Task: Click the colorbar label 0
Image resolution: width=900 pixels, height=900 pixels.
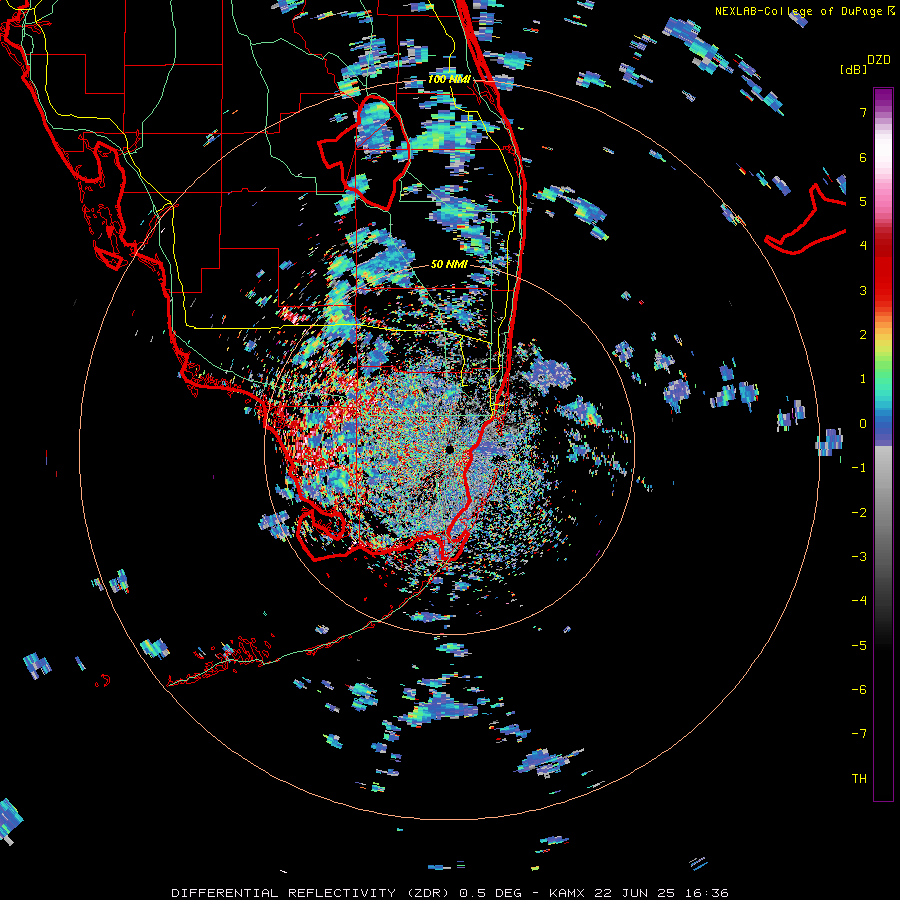Action: tap(863, 424)
